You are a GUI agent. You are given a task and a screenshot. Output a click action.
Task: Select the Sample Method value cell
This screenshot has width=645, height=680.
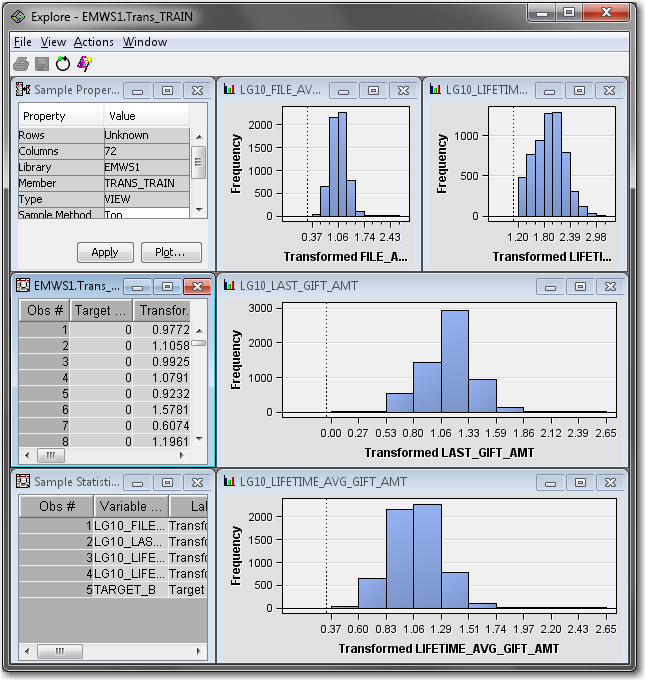pyautogui.click(x=145, y=214)
